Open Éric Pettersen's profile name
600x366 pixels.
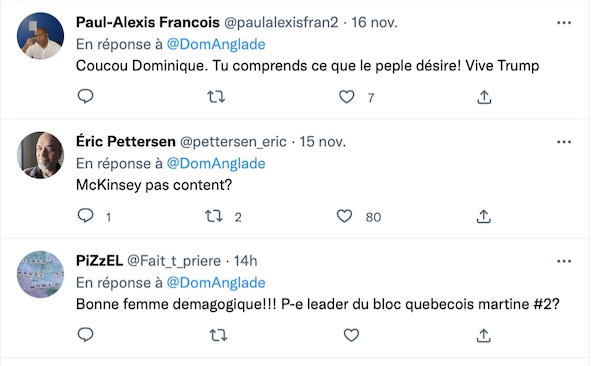[126, 142]
